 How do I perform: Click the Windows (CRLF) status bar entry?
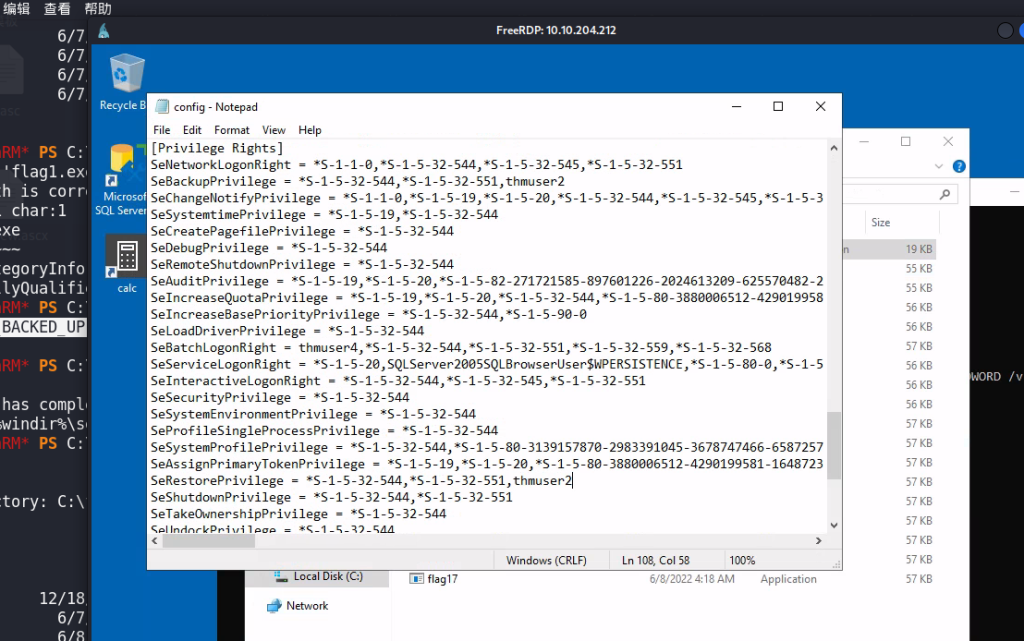(546, 560)
